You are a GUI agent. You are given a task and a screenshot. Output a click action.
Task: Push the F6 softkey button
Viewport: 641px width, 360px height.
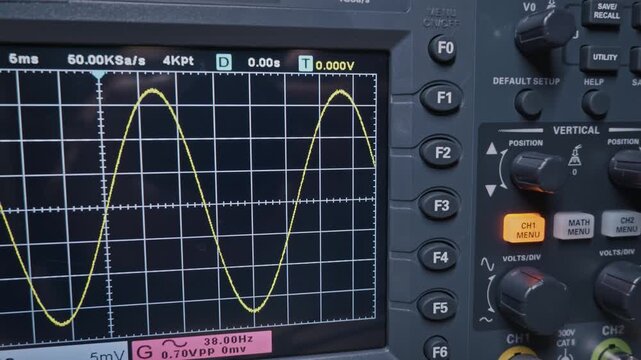click(437, 350)
